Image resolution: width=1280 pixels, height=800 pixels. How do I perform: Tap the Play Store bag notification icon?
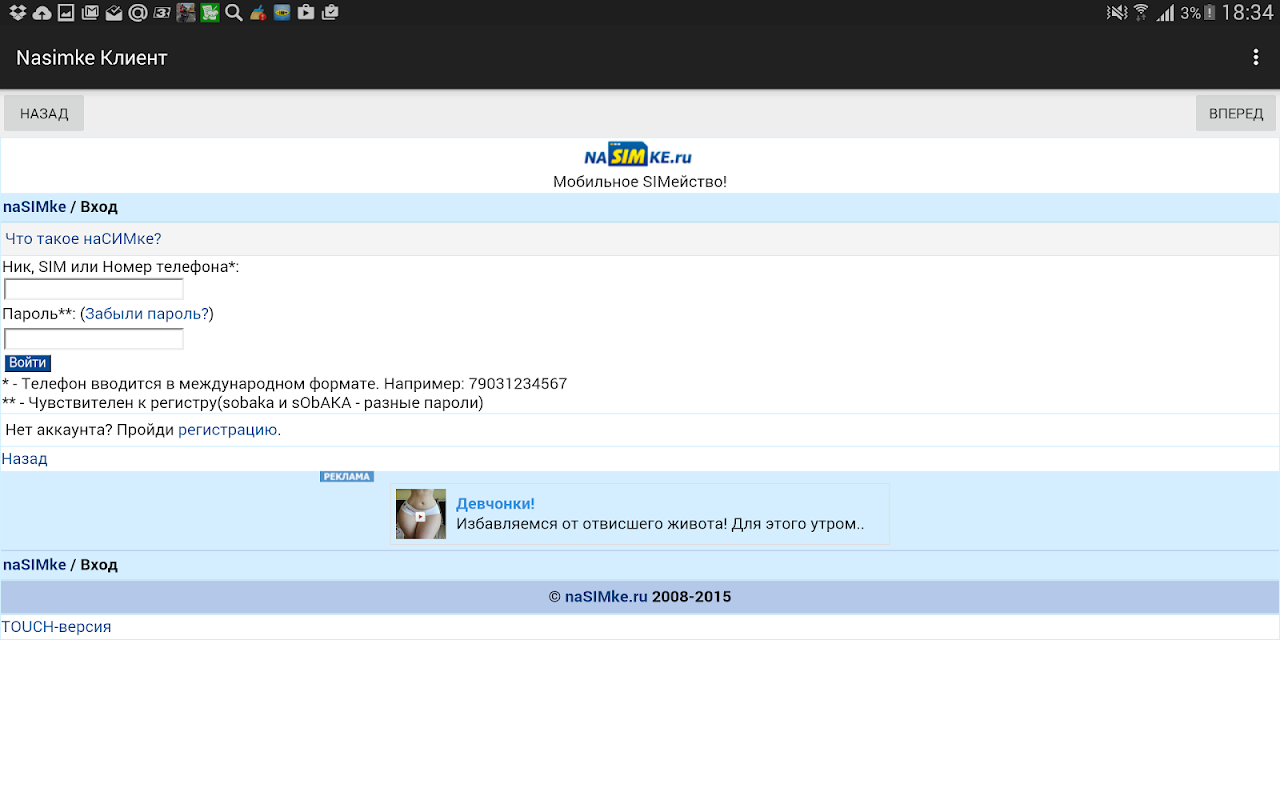click(x=306, y=13)
